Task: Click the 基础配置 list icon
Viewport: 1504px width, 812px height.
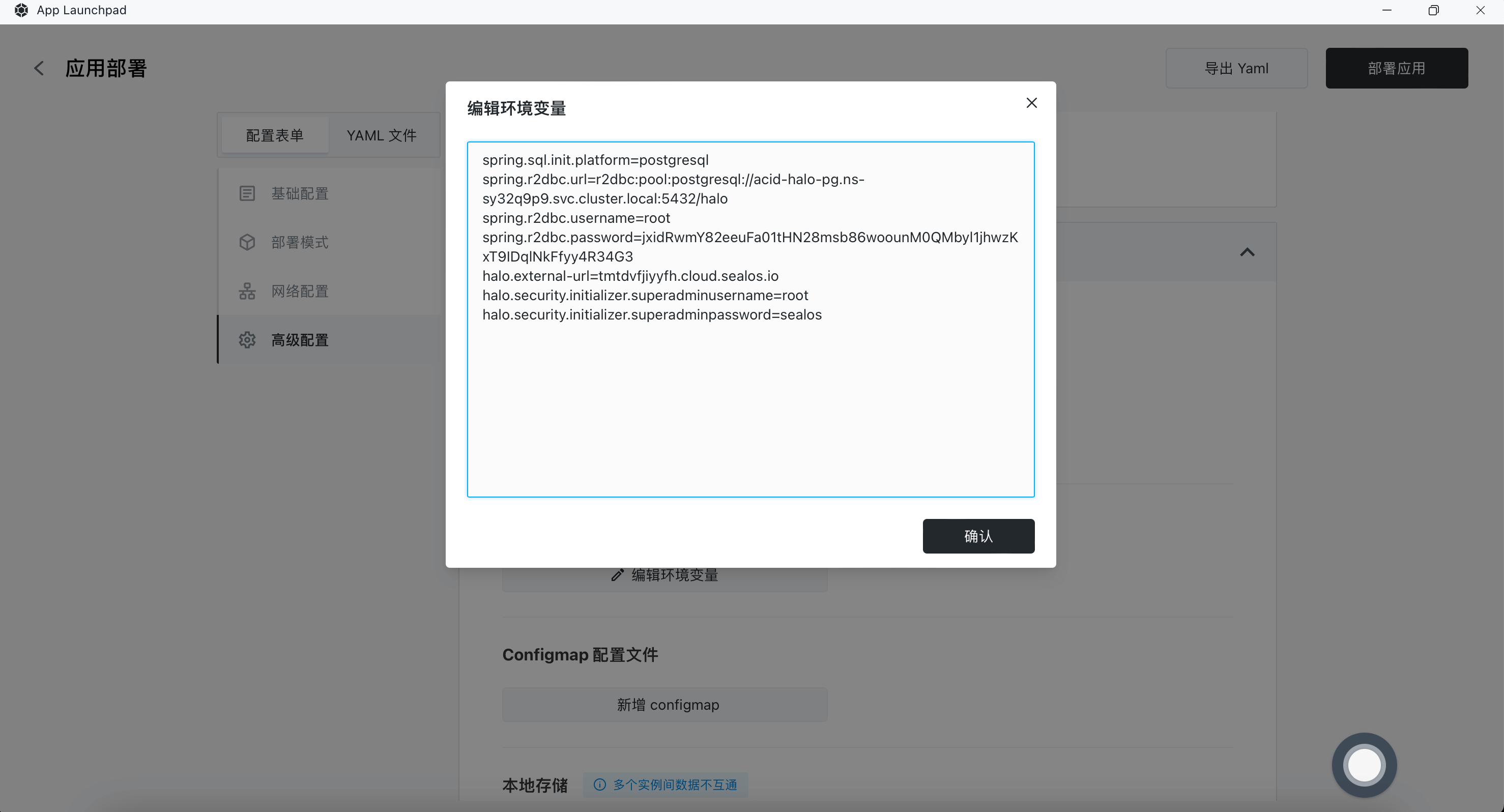Action: (247, 193)
